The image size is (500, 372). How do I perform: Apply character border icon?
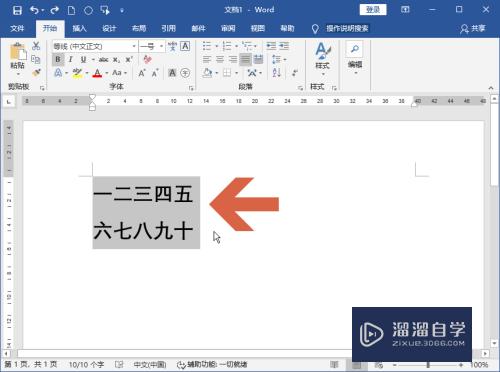[185, 46]
